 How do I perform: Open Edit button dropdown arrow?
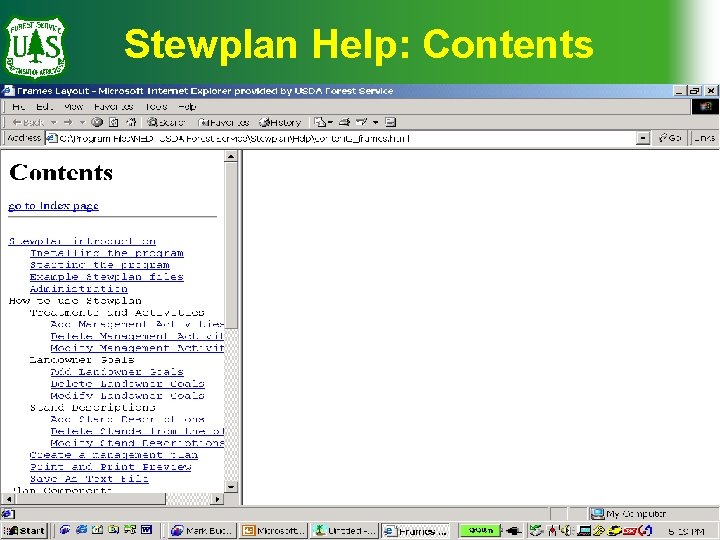375,122
